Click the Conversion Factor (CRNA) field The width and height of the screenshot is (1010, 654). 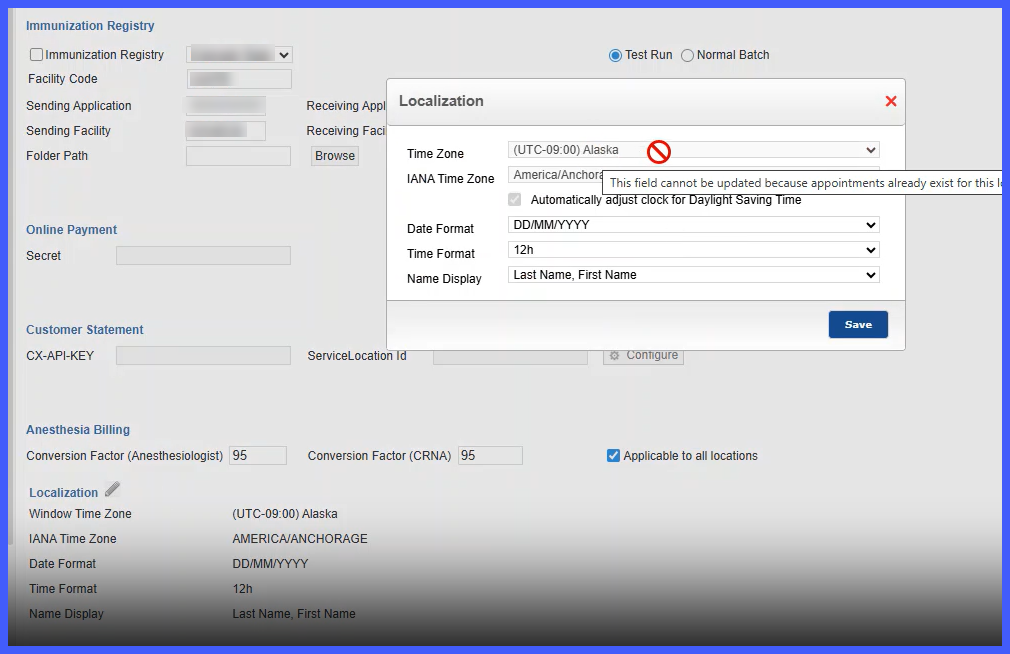(490, 456)
